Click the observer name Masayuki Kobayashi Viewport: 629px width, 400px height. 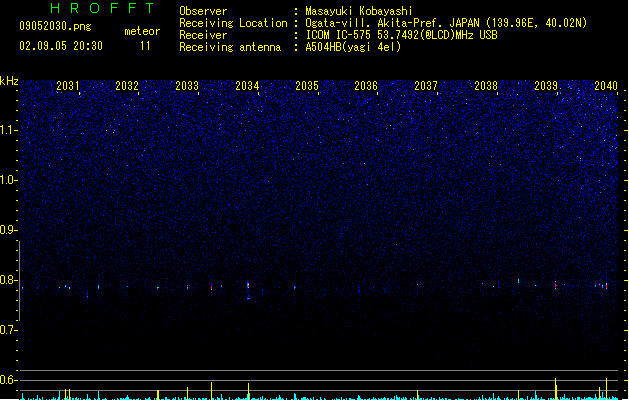point(359,11)
